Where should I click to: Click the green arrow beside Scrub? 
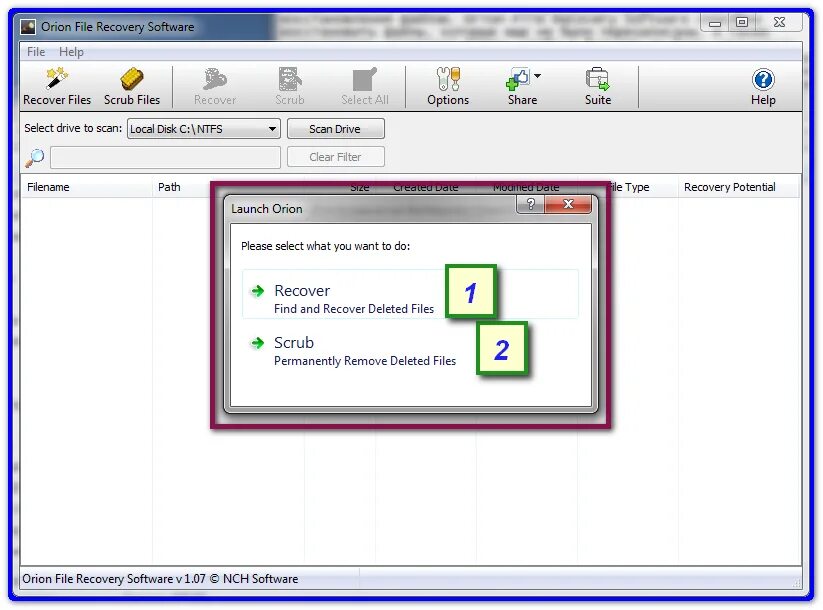coord(258,343)
